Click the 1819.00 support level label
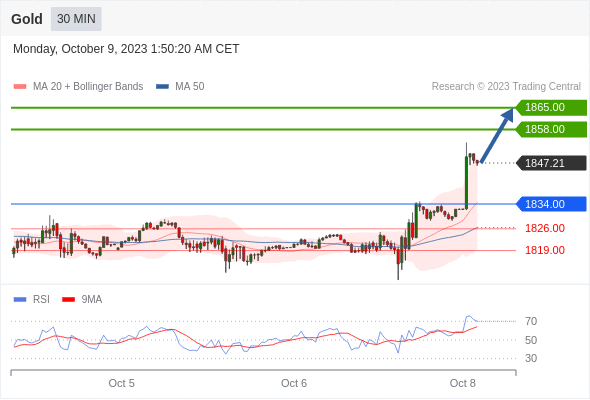590x400 pixels. 545,250
